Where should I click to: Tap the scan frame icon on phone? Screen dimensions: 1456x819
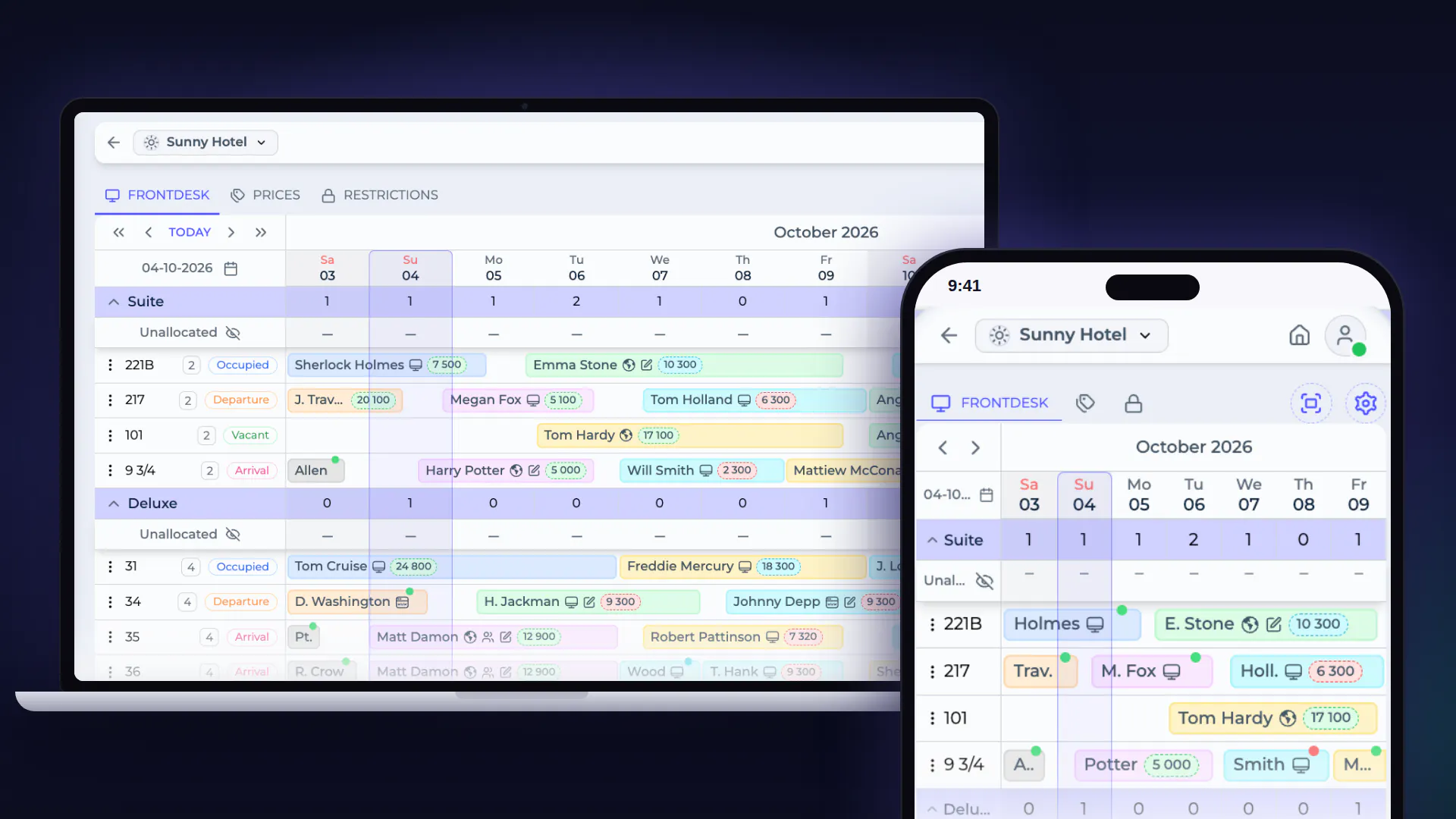click(x=1310, y=403)
